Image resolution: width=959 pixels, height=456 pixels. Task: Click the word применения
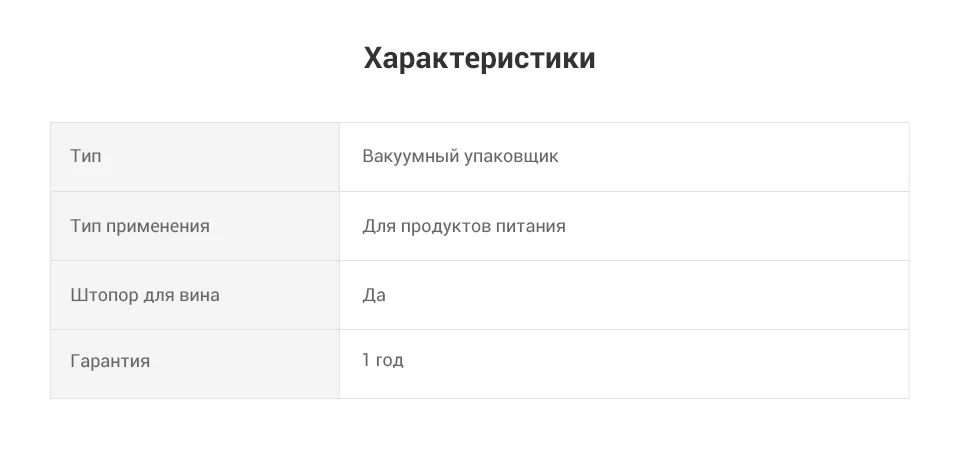pos(158,227)
